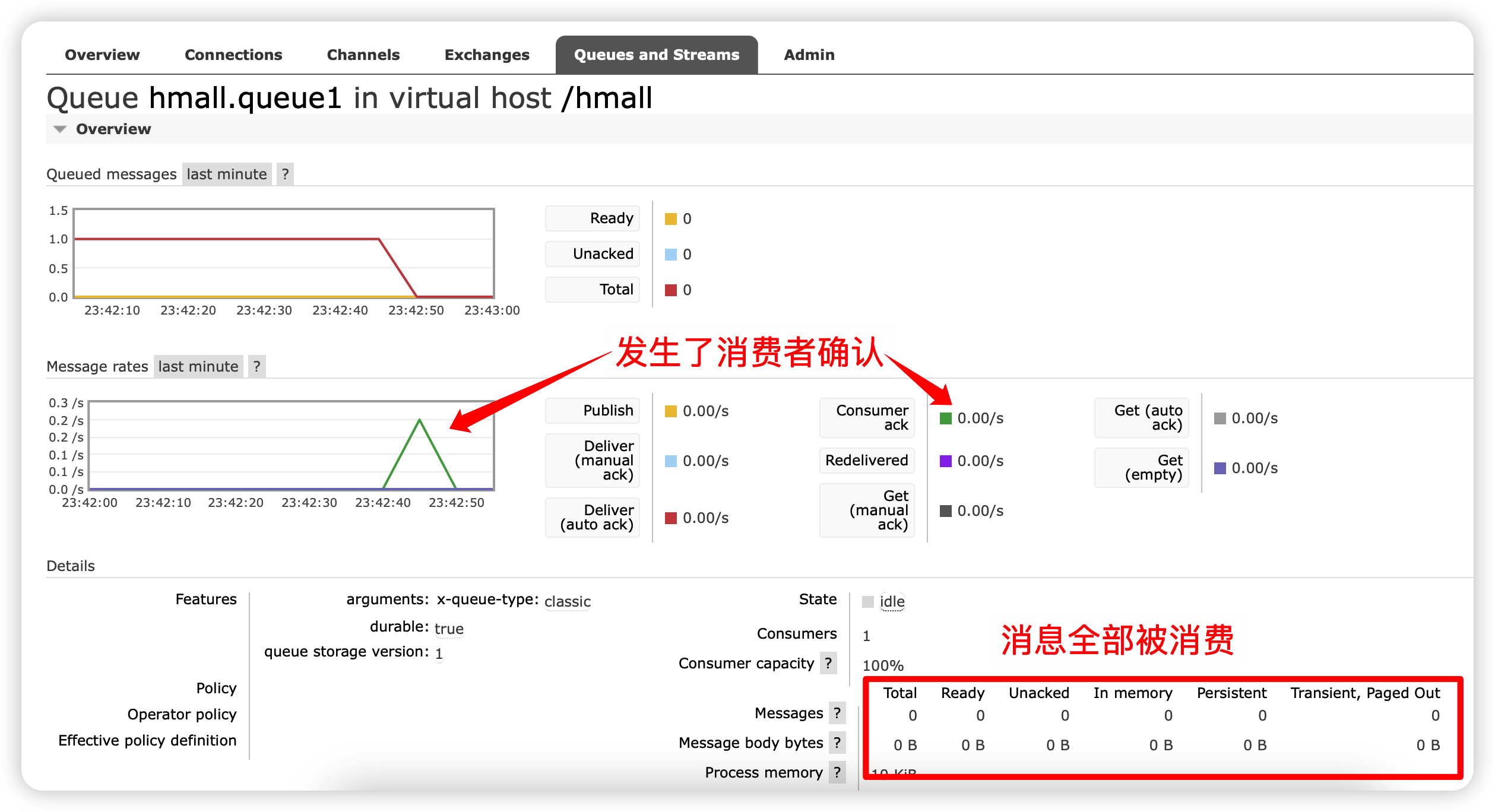Change Queued messages time range selector
1495x812 pixels.
pos(227,173)
